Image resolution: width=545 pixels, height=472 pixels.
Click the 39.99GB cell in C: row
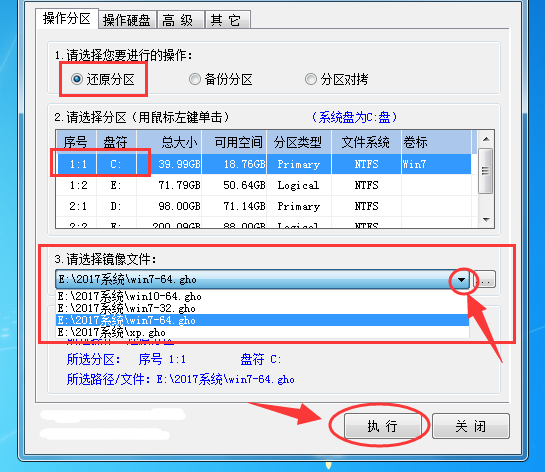(x=169, y=164)
